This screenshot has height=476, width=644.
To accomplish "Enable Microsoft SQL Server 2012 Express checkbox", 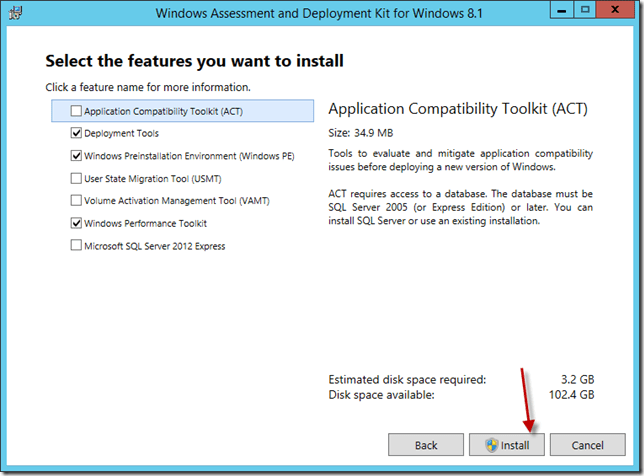I will 77,246.
